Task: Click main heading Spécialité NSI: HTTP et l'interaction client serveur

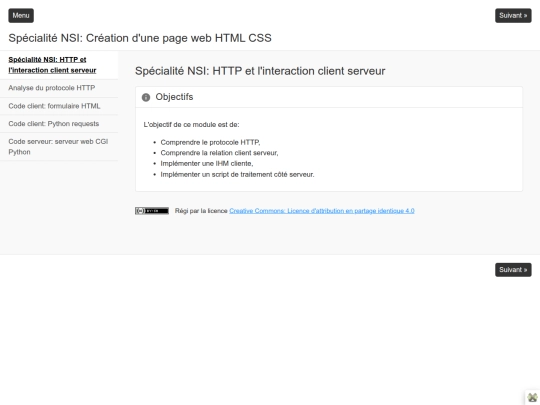Action: pyautogui.click(x=260, y=71)
